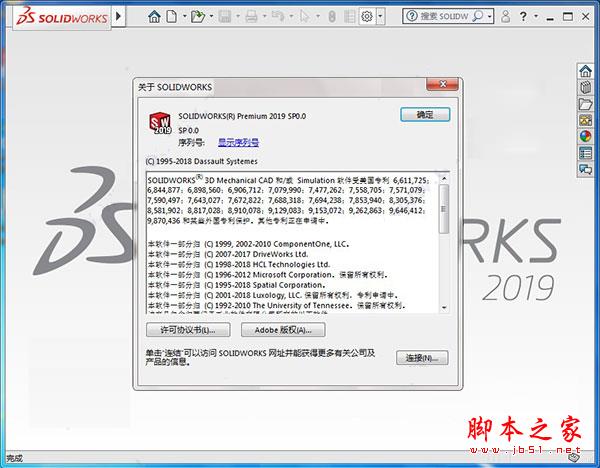Open Custom Properties tab in the task pane
This screenshot has height=468, width=600.
coord(585,153)
